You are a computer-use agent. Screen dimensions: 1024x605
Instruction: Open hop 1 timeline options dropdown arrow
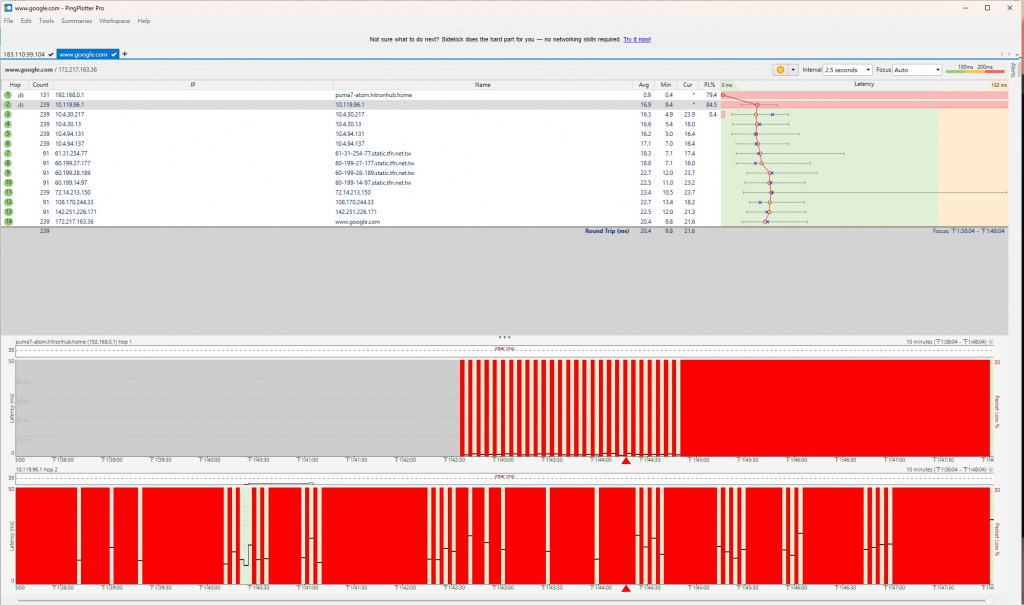(991, 342)
